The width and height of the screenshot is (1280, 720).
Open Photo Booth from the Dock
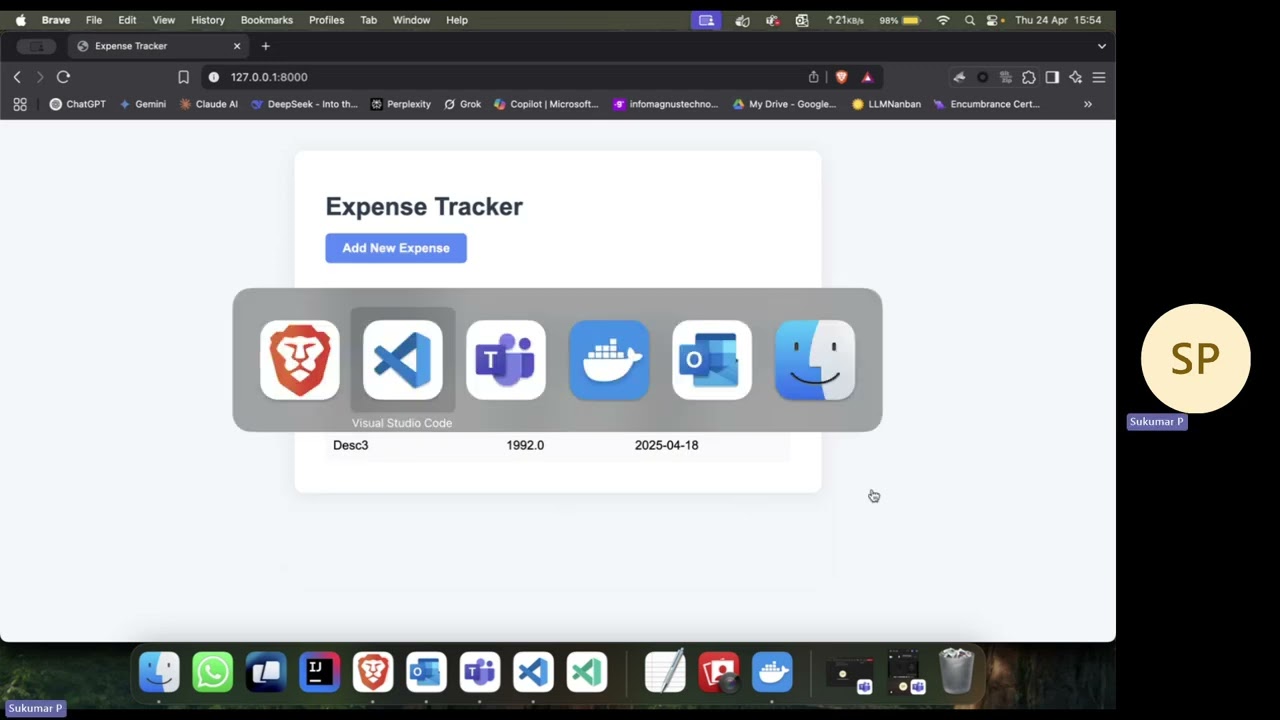pyautogui.click(x=719, y=672)
